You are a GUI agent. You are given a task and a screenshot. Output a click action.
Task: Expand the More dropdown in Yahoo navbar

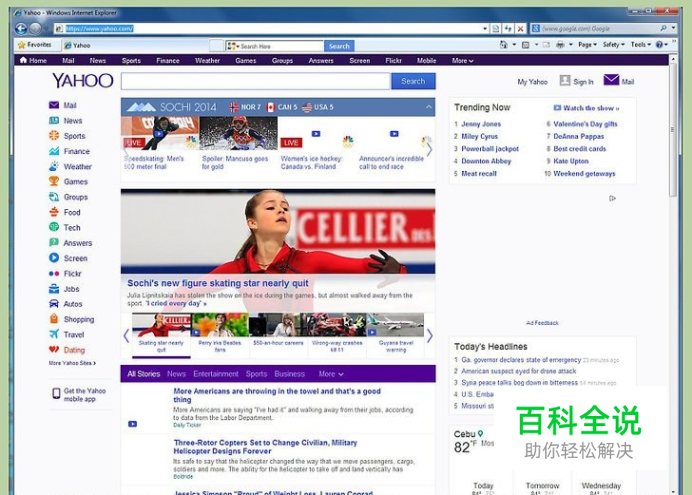463,60
